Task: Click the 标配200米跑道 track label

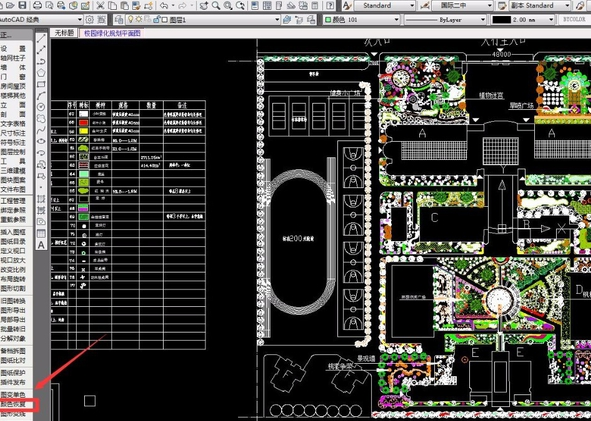Action: pyautogui.click(x=298, y=238)
